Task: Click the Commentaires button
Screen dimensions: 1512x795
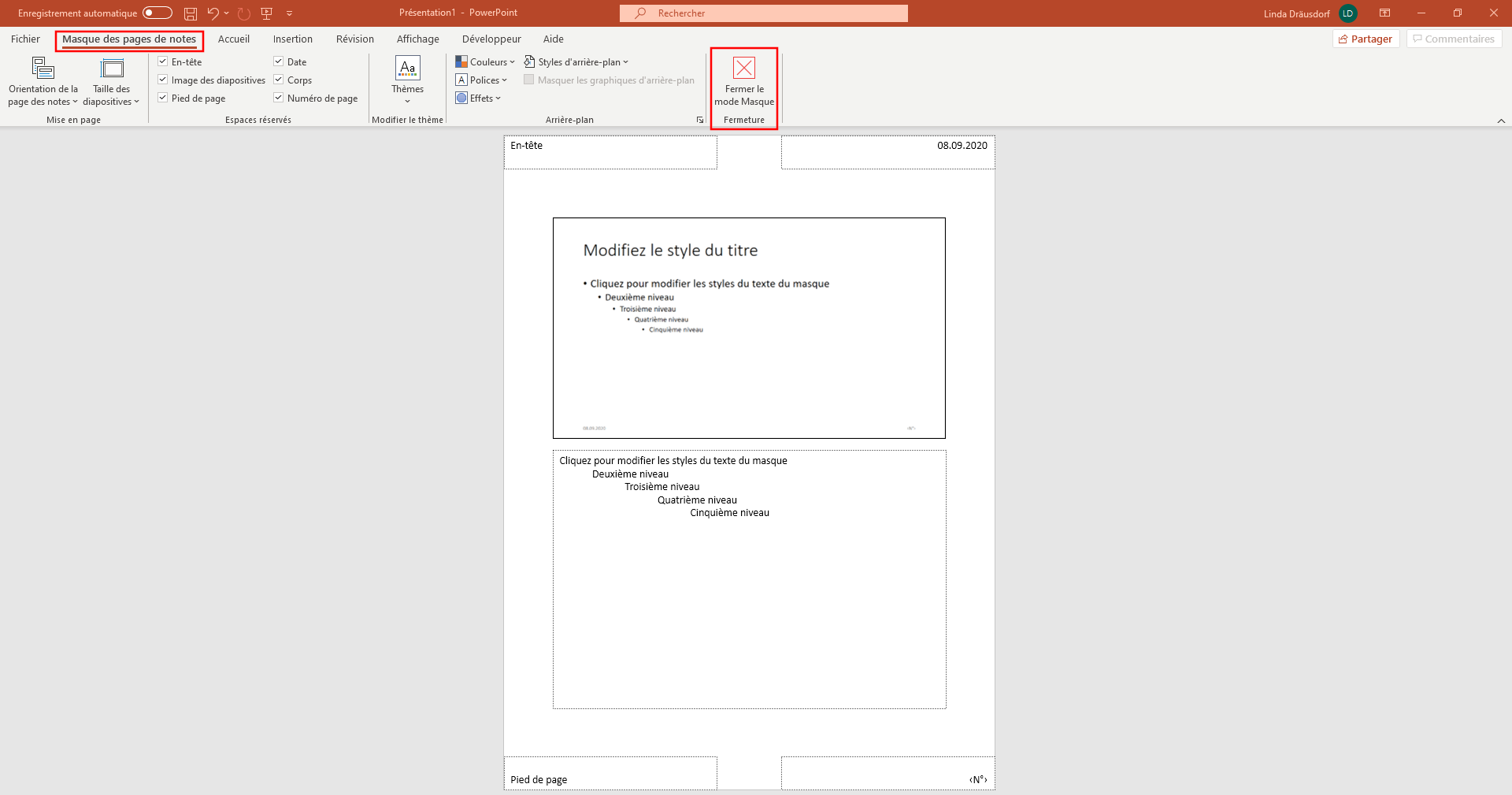Action: [x=1454, y=39]
